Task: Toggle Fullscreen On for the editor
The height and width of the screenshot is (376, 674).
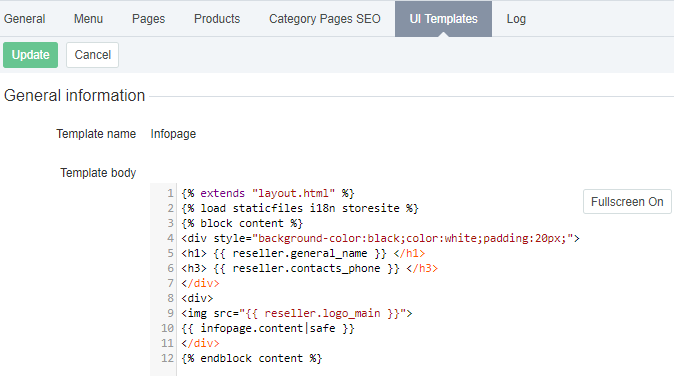Action: coord(627,202)
